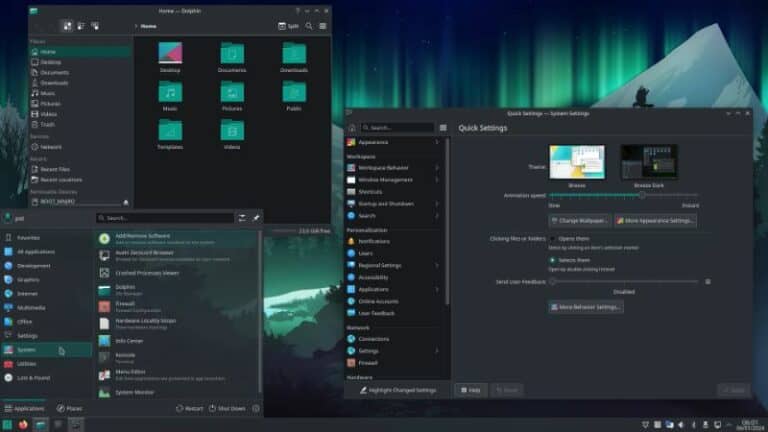
Task: Click System Settings search field
Action: click(x=397, y=128)
